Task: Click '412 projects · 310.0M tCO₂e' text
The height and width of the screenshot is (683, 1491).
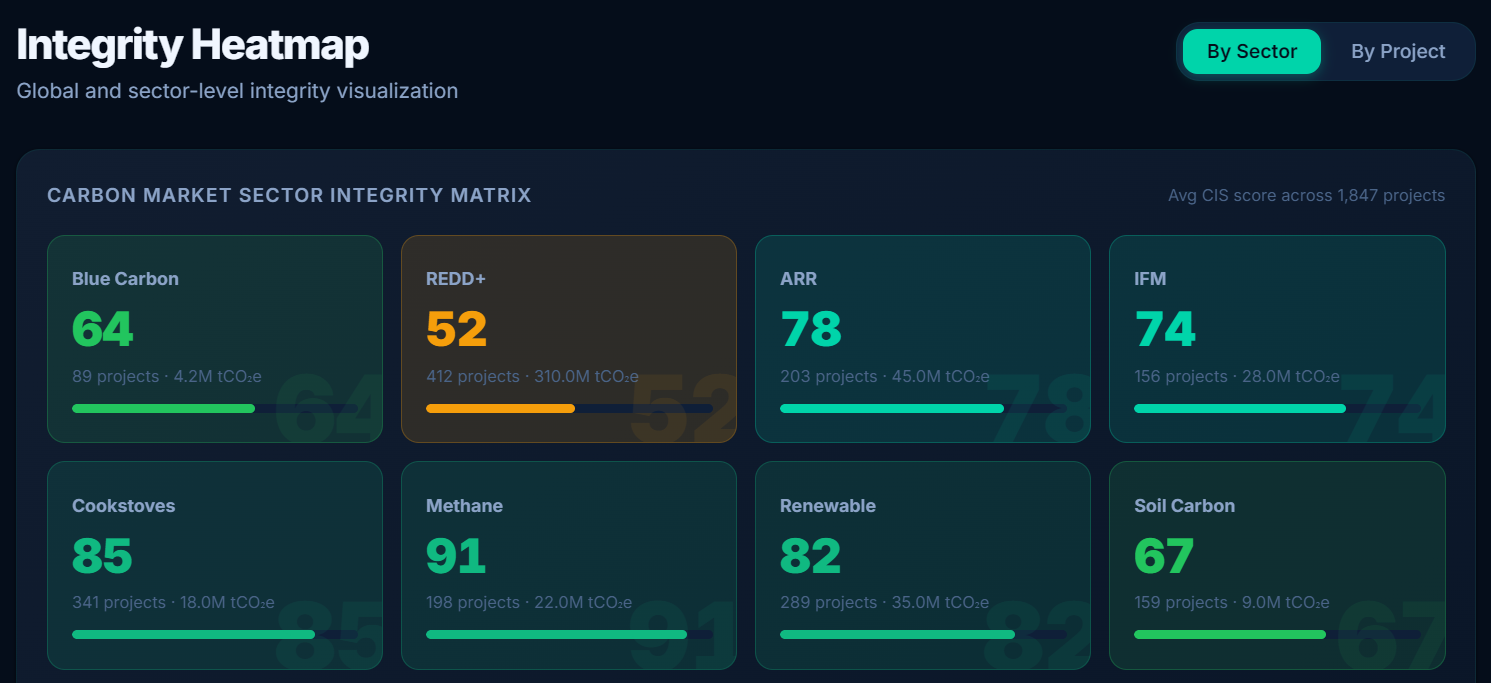Action: click(532, 377)
